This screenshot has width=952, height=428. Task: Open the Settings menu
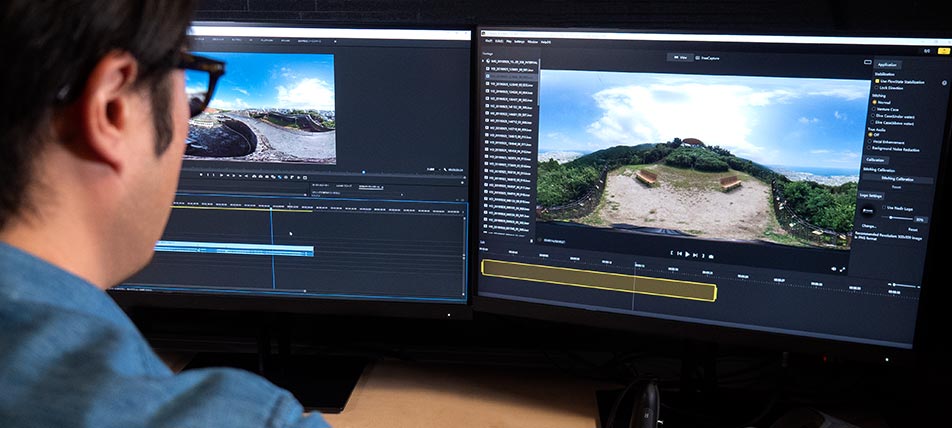(x=520, y=42)
